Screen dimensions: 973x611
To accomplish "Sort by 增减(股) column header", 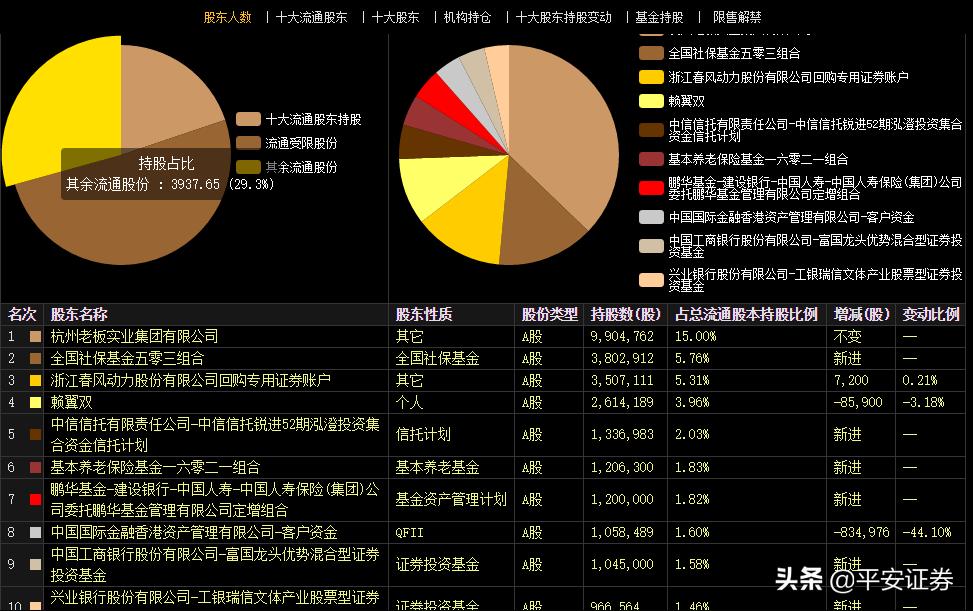I will coord(861,314).
